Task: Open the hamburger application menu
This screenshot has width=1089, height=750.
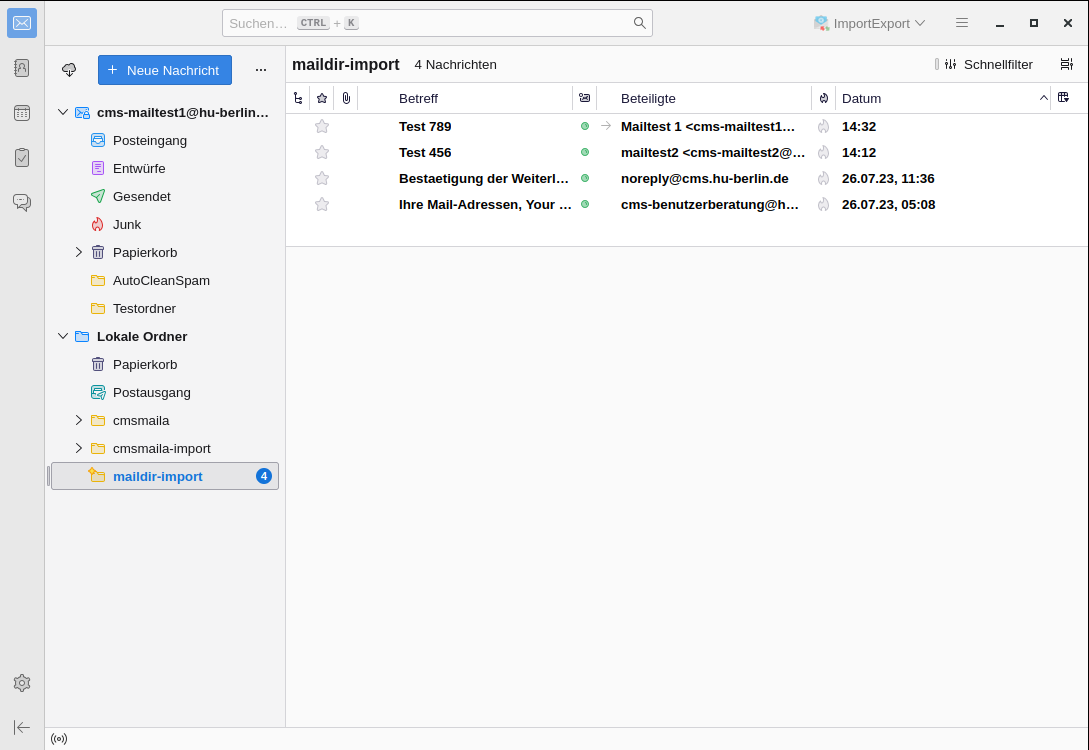Action: coord(962,23)
